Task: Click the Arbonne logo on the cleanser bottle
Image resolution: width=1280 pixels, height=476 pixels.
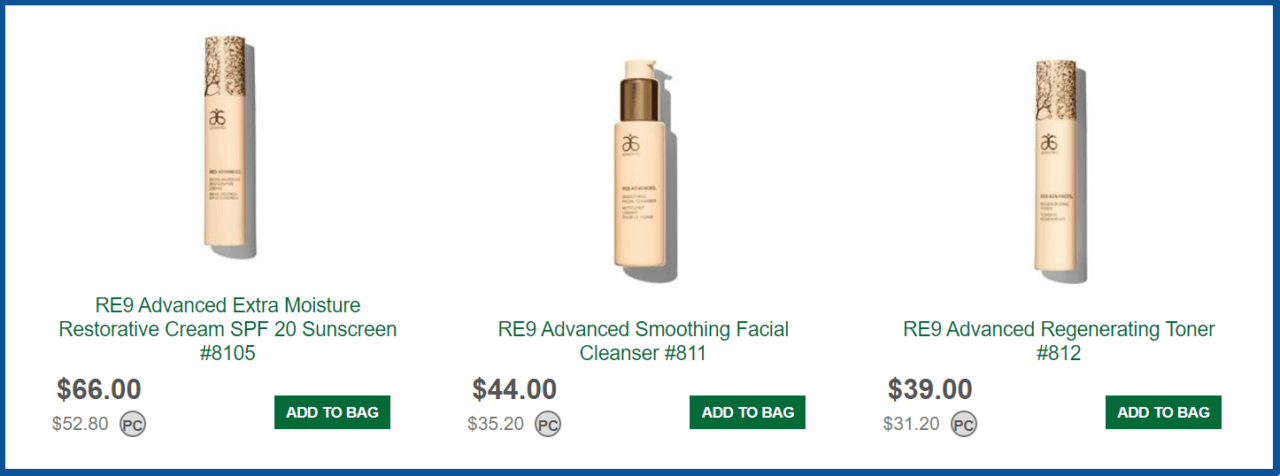Action: pyautogui.click(x=632, y=146)
